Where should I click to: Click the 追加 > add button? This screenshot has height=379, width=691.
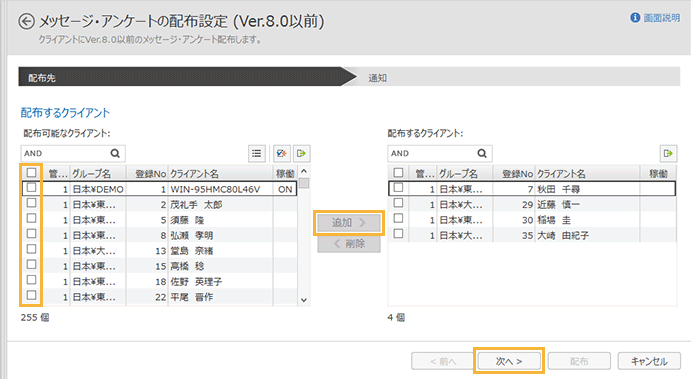click(349, 223)
